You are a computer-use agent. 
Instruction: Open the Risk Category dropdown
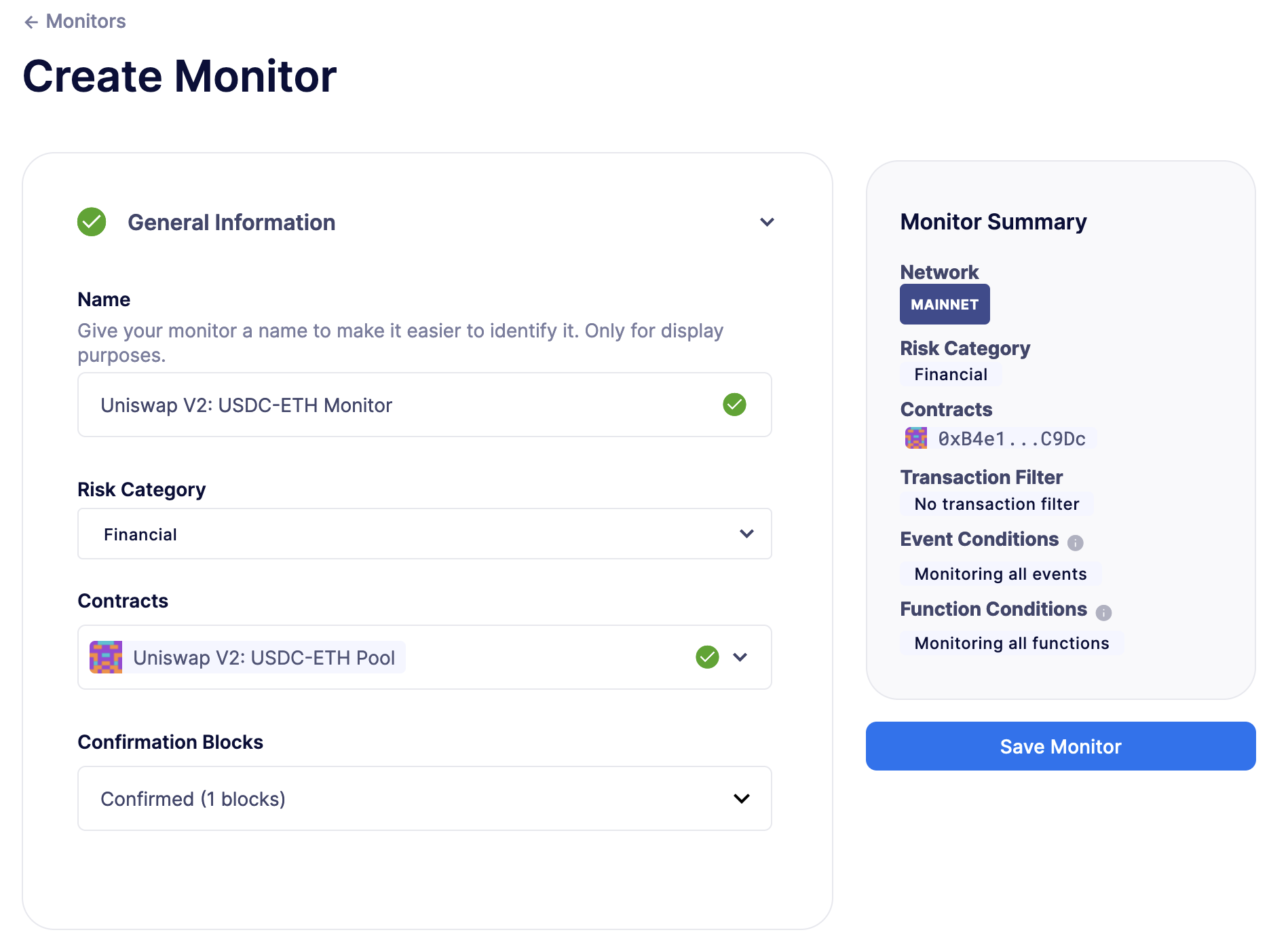(x=746, y=534)
